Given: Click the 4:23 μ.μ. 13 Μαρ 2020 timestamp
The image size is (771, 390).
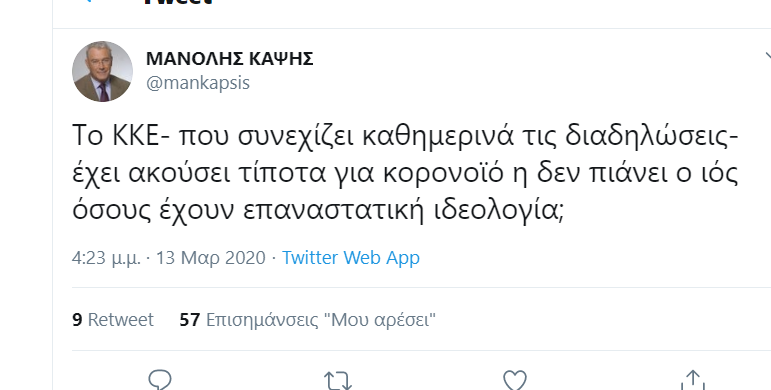Looking at the screenshot, I should click(169, 258).
